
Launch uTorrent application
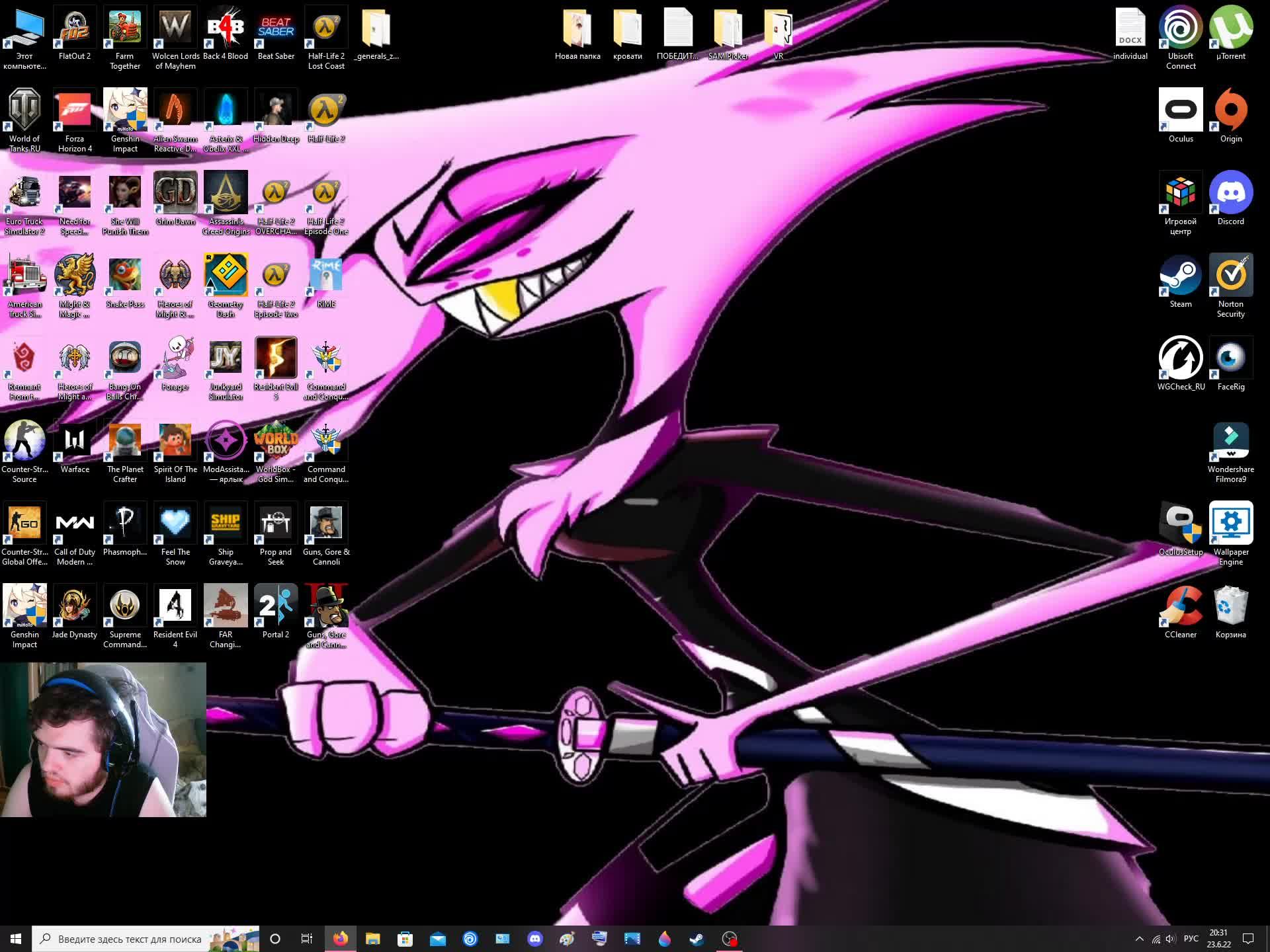click(x=1230, y=34)
